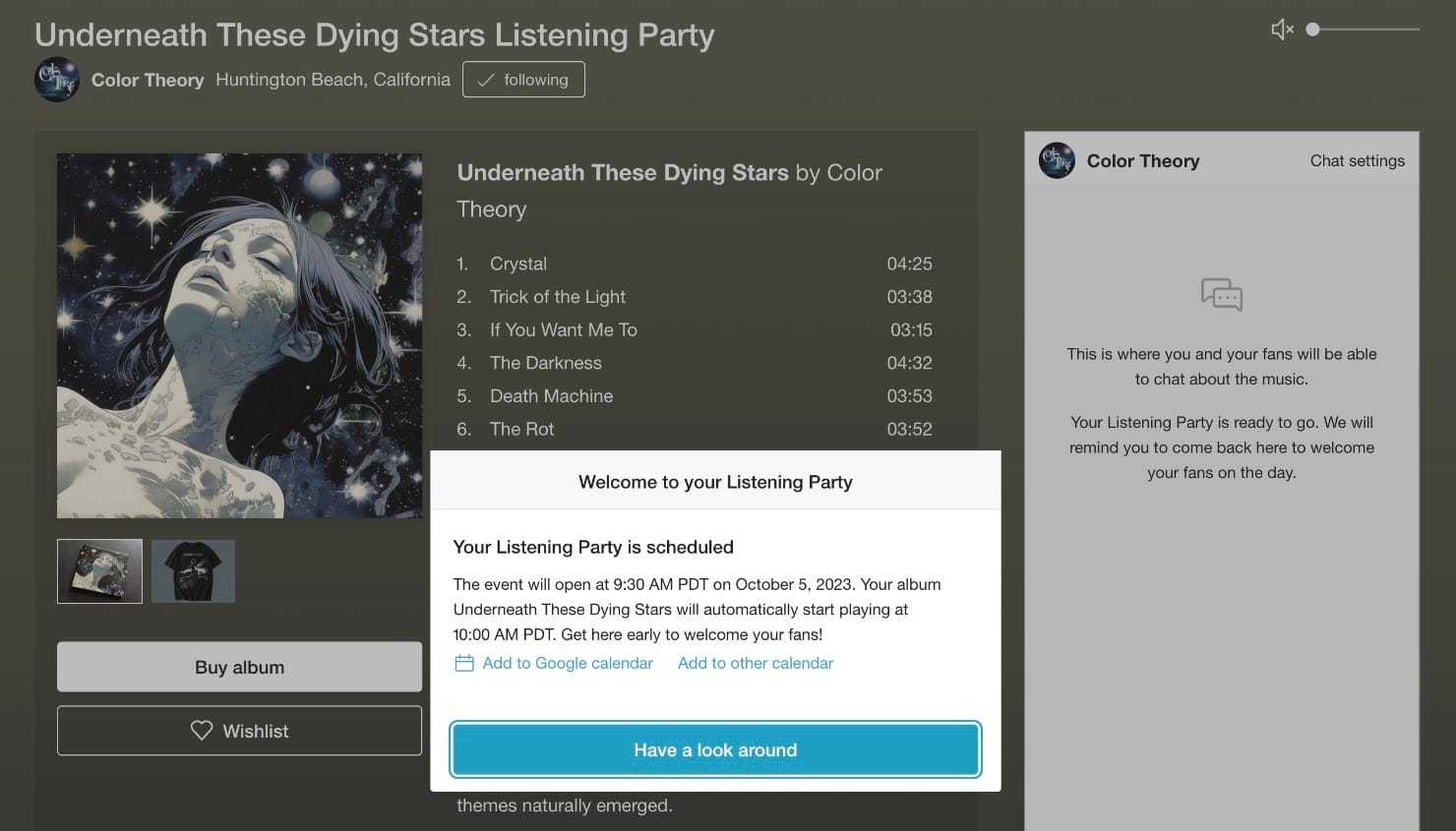Screen dimensions: 1456x831
Task: Select track 1, Crystal, in the tracklist
Action: (x=518, y=264)
